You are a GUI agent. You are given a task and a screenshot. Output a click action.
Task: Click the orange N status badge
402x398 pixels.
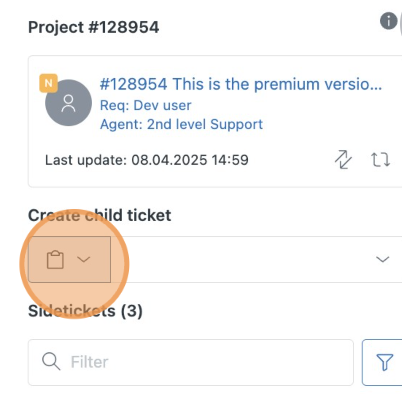(x=49, y=83)
